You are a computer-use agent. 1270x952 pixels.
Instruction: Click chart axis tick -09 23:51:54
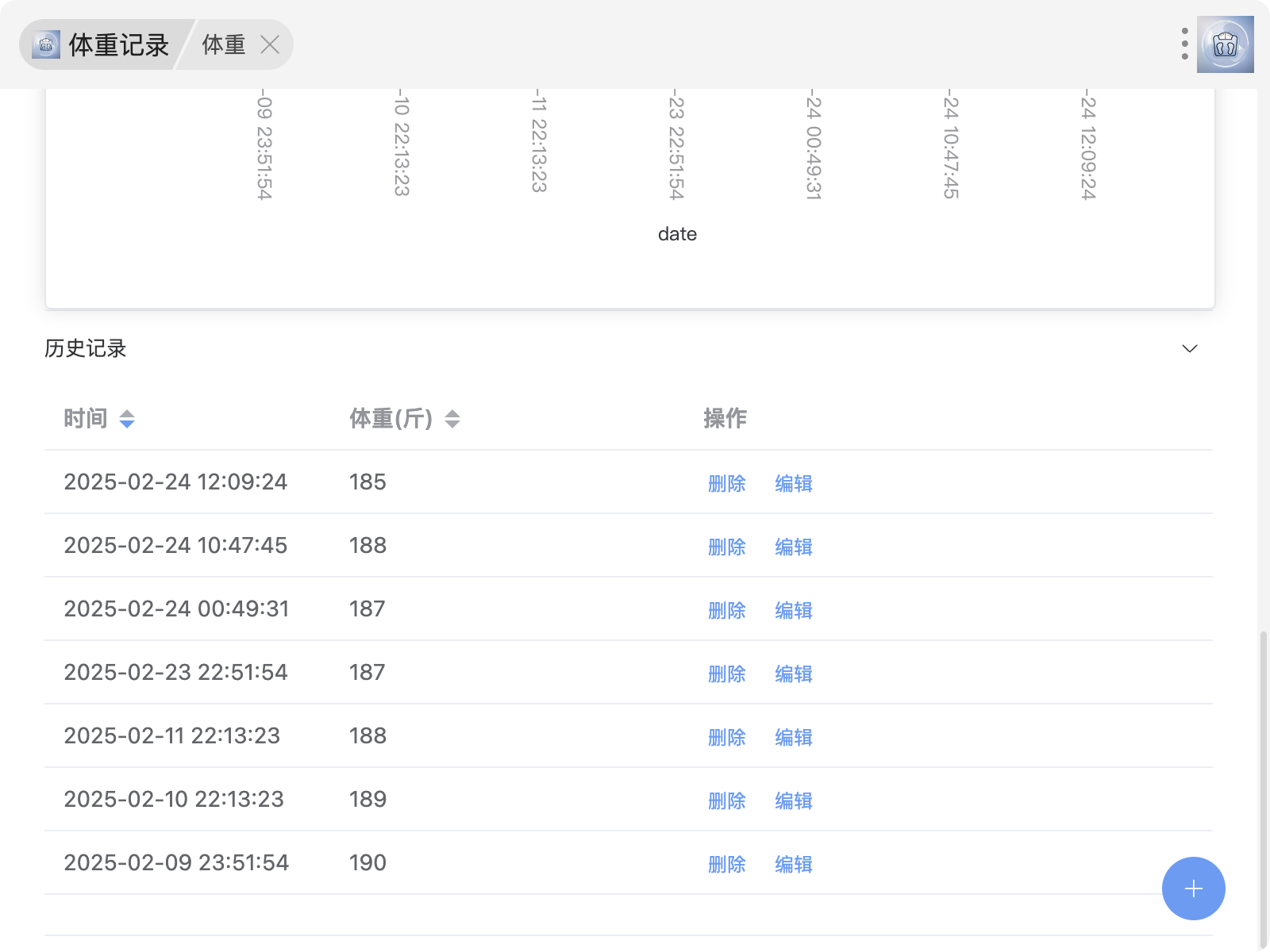pyautogui.click(x=264, y=146)
